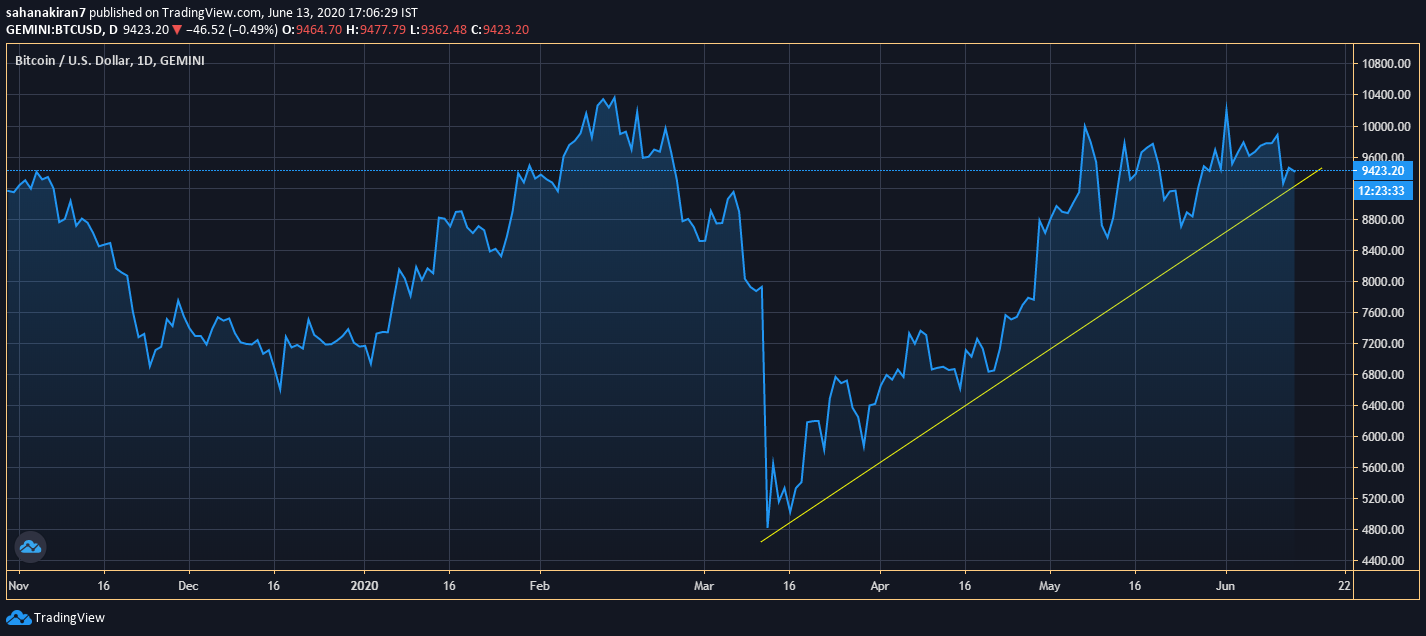This screenshot has height=636, width=1426.
Task: Click the 6400.00 price axis label
Action: pyautogui.click(x=1384, y=405)
